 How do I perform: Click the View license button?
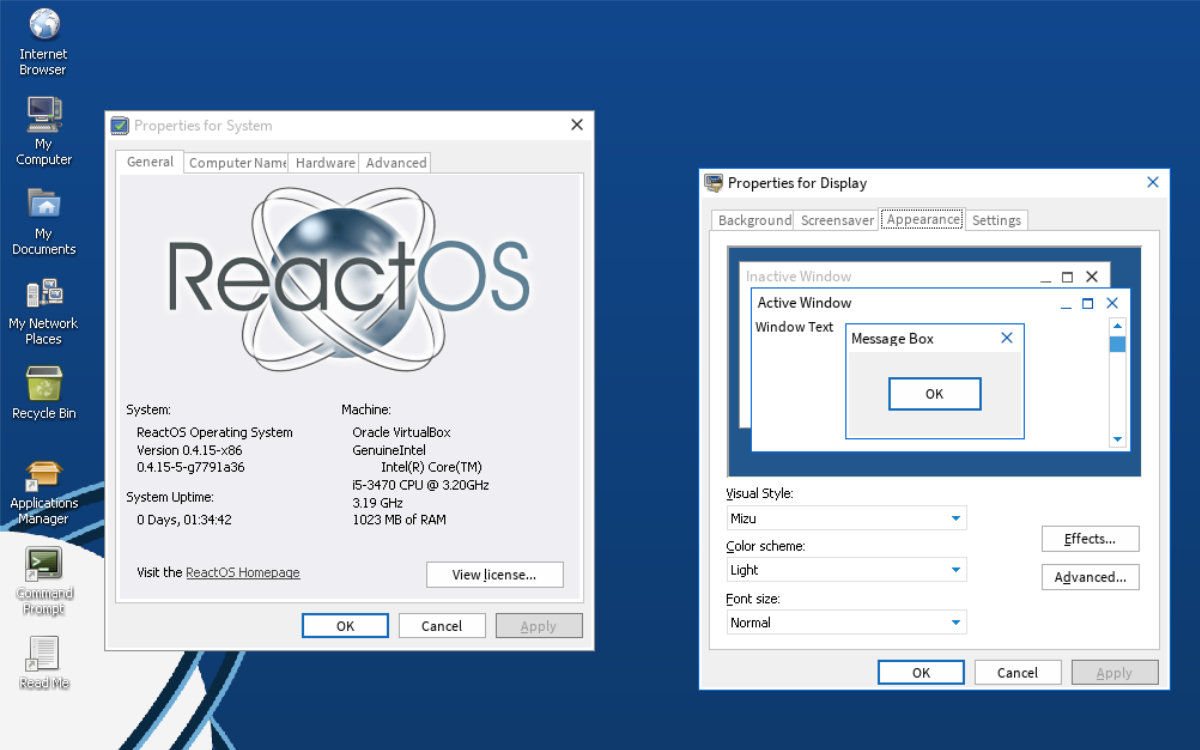494,574
